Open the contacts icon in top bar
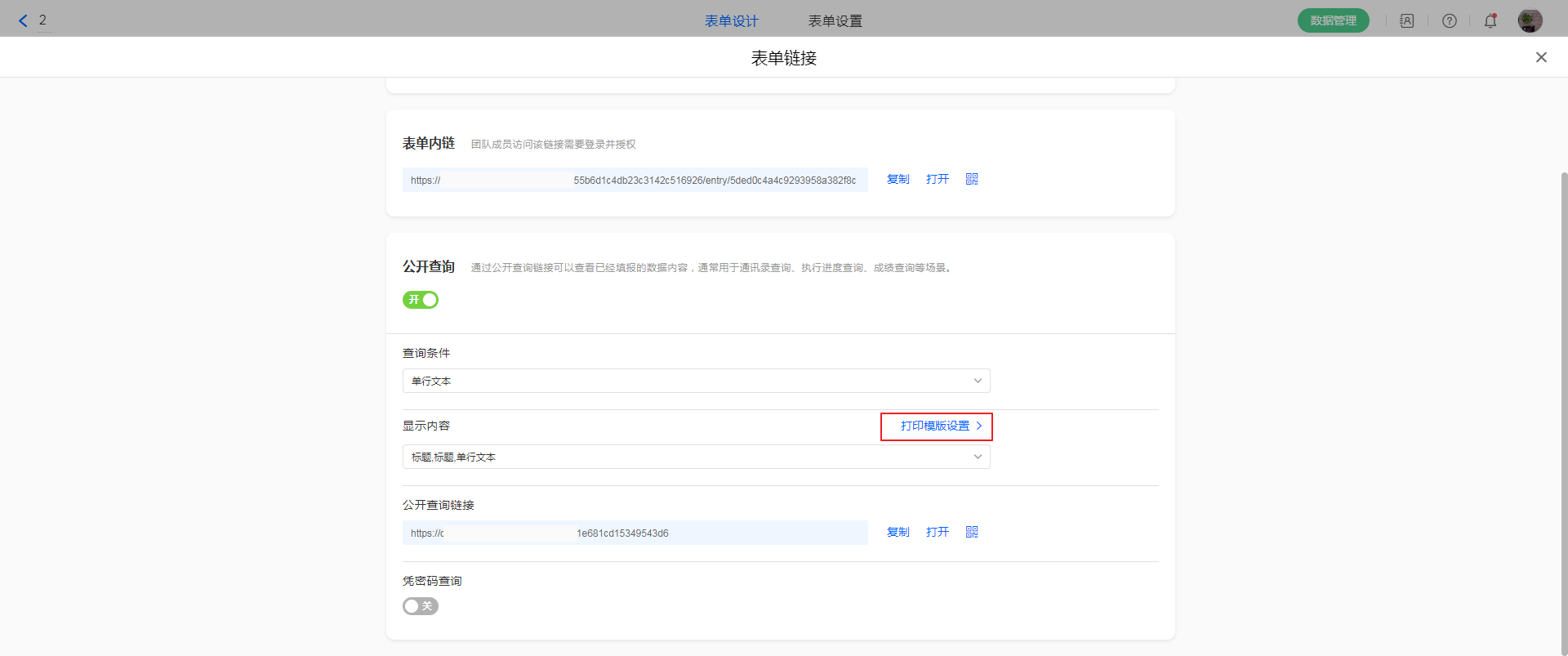This screenshot has width=1568, height=656. tap(1406, 21)
